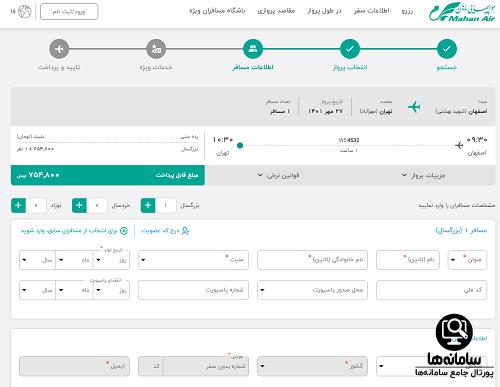Click the تایید و پرداخت step label

coord(59,67)
